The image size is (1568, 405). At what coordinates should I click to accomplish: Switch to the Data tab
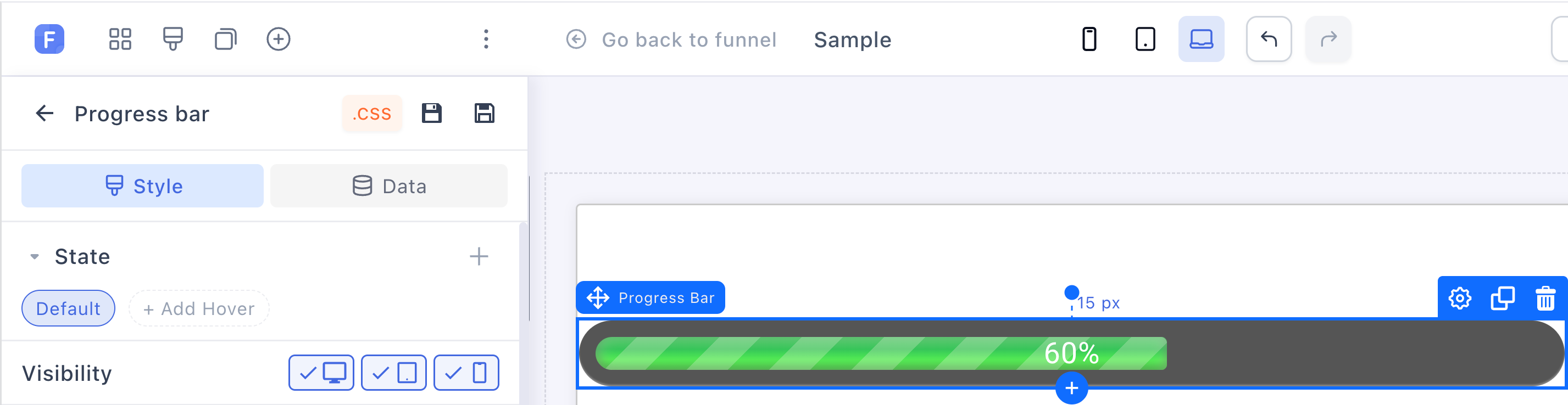coord(389,186)
